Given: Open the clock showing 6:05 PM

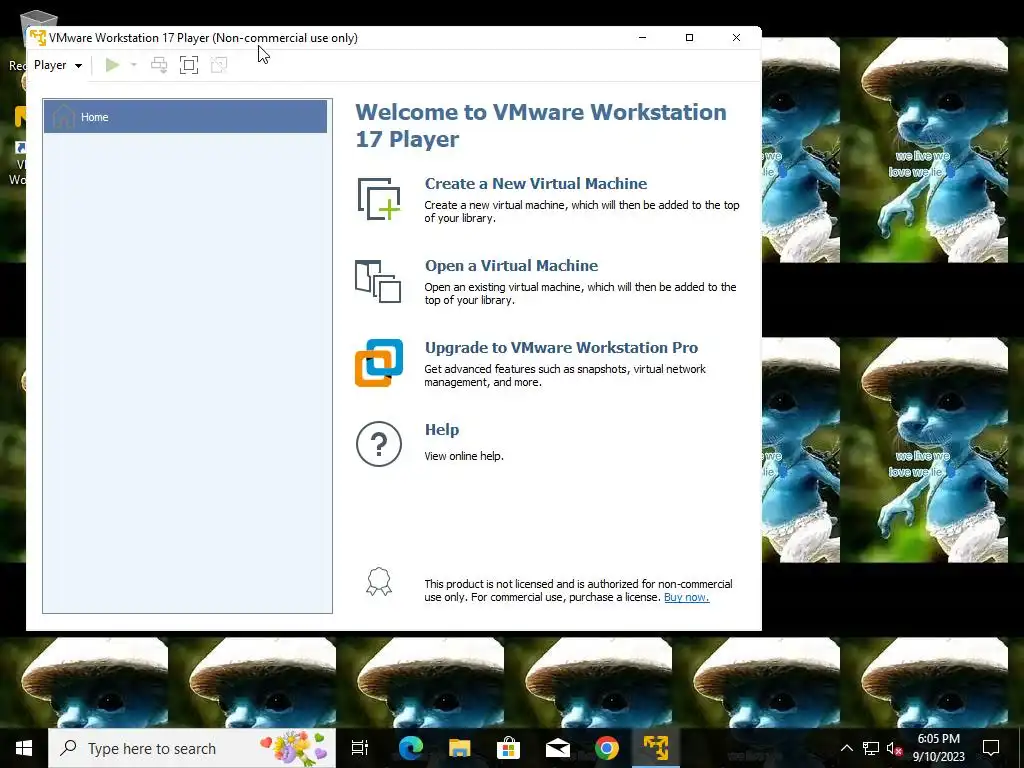Looking at the screenshot, I should tap(938, 748).
